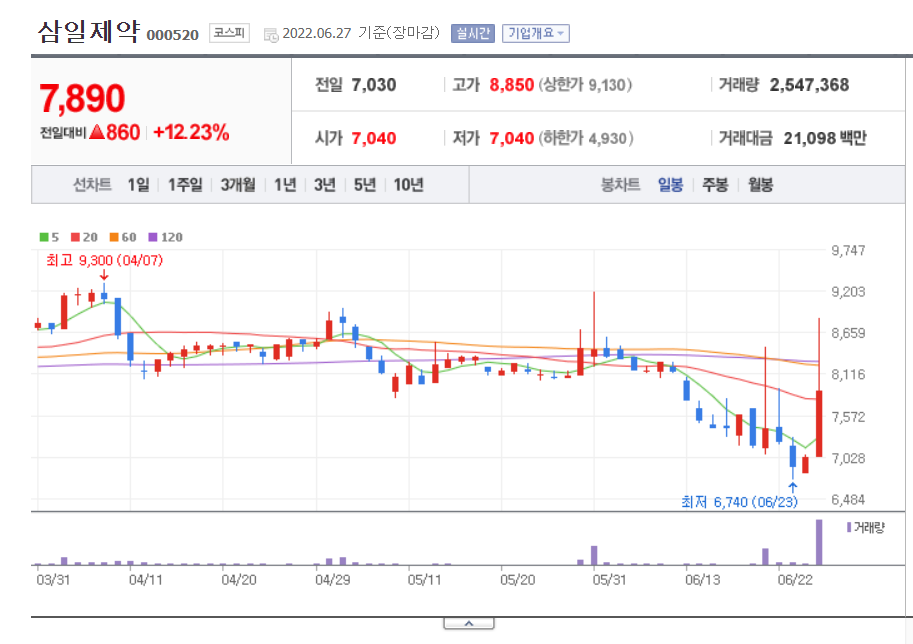Click the 선차트 label
Screen dimensions: 913x644
point(92,185)
